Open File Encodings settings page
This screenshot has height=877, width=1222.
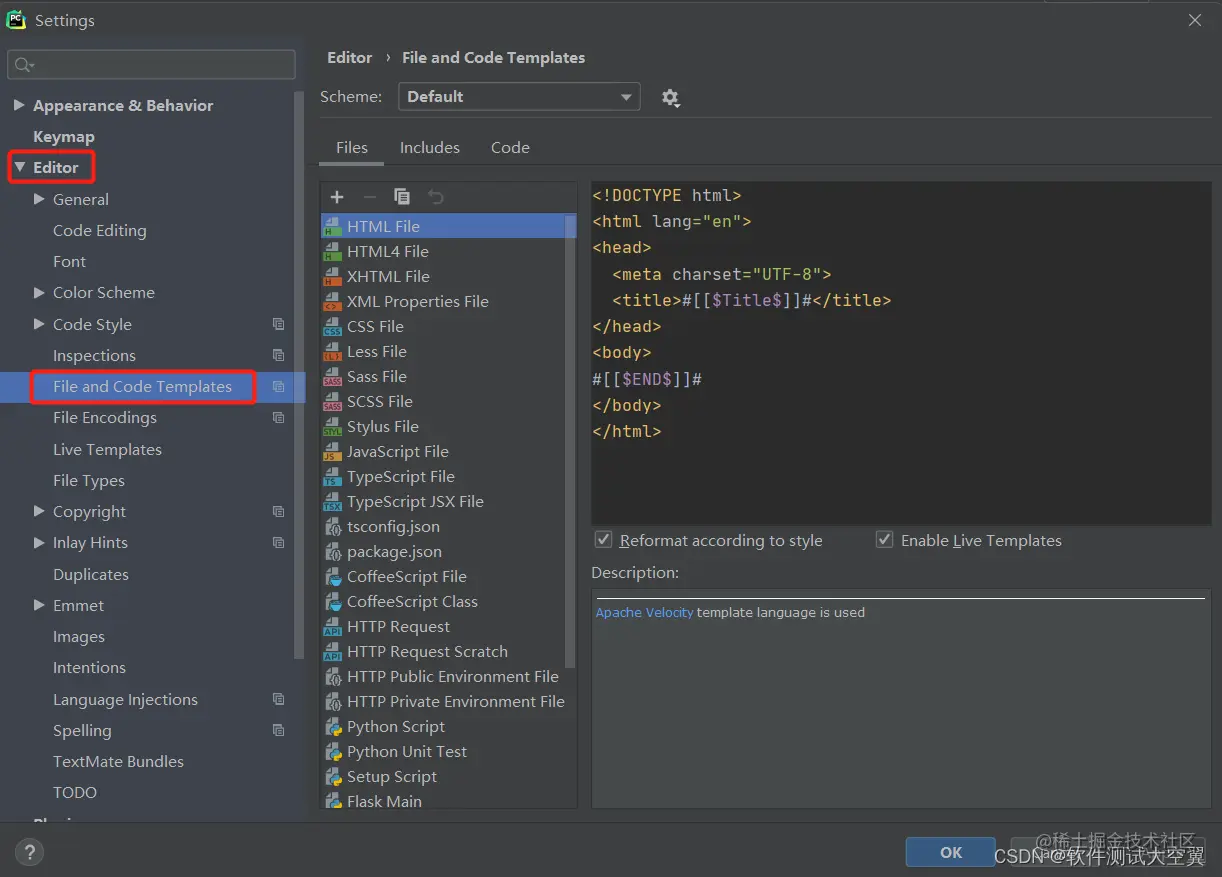pyautogui.click(x=105, y=418)
